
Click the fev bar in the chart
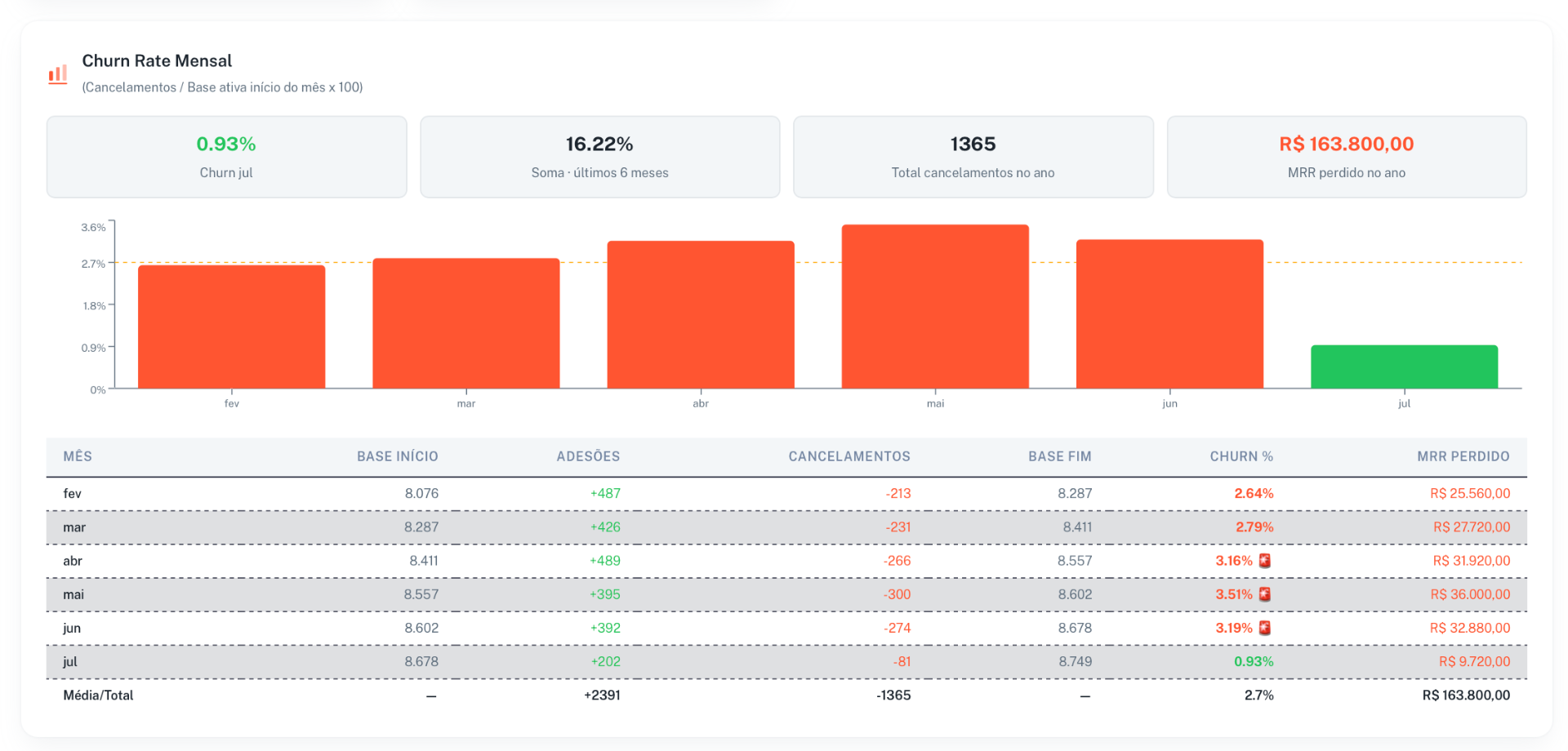[232, 327]
